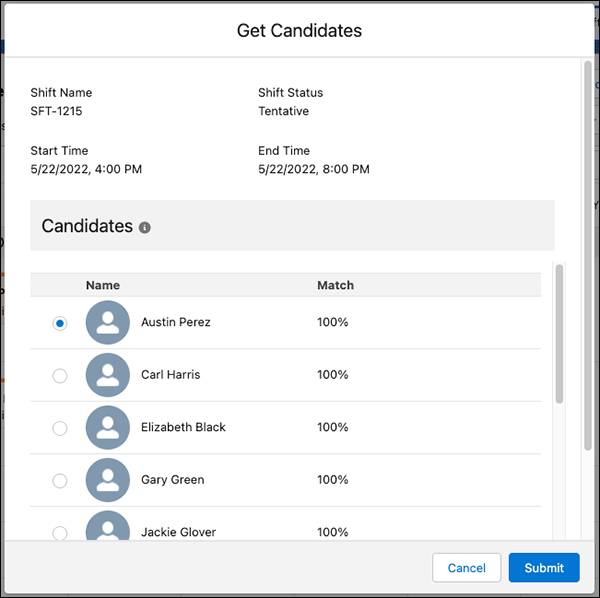Click the Tentative shift status value

(284, 111)
